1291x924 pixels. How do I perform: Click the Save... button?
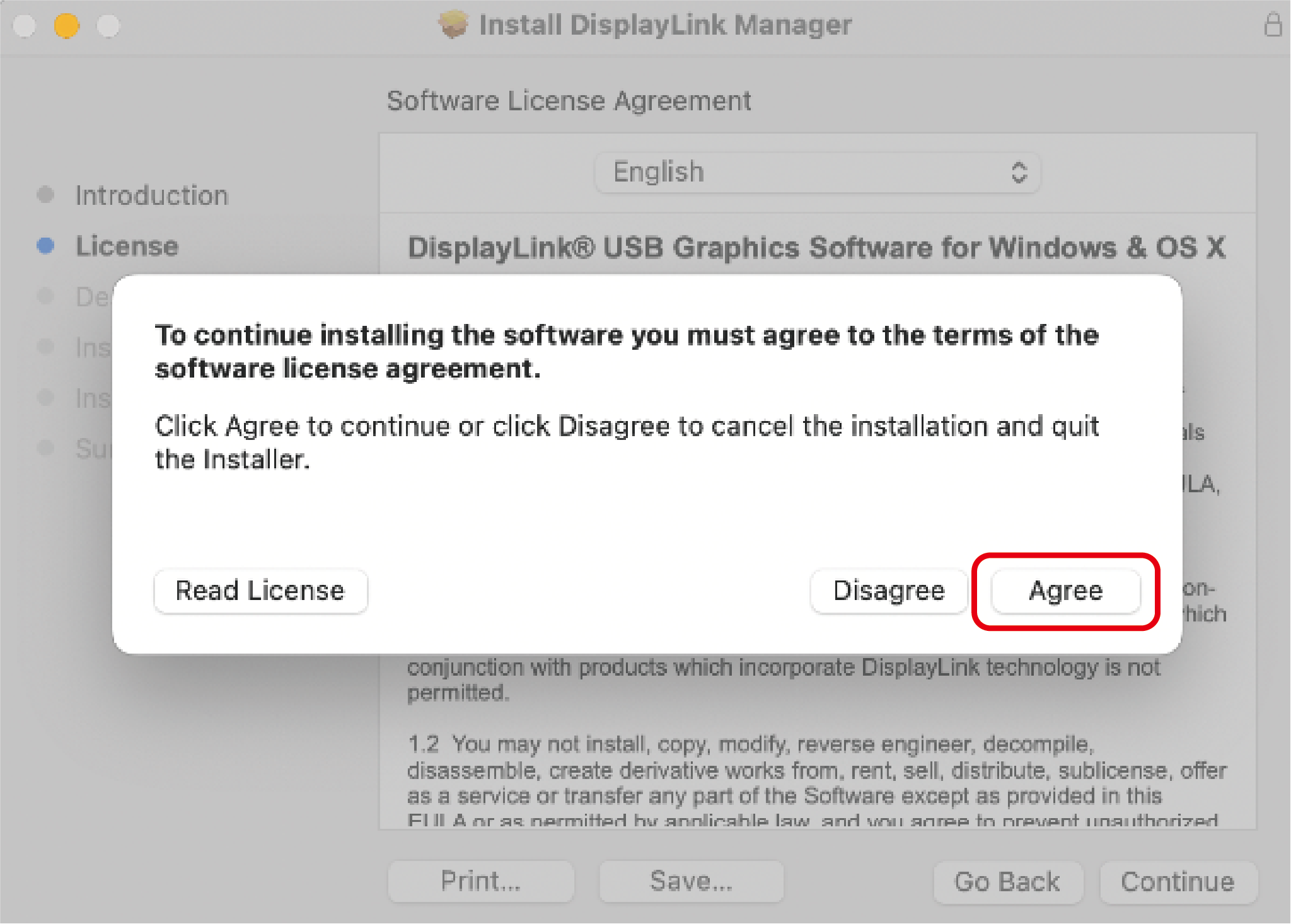pyautogui.click(x=692, y=881)
